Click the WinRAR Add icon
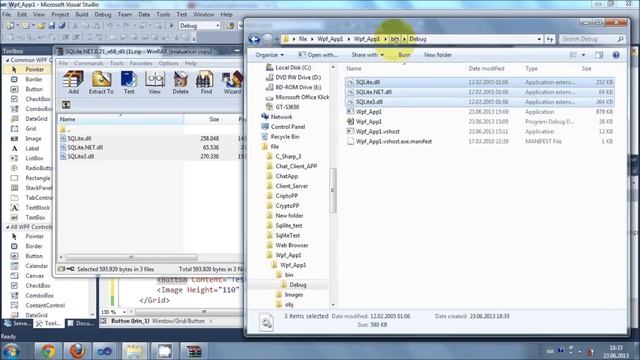The width and height of the screenshot is (640, 360). 73,82
